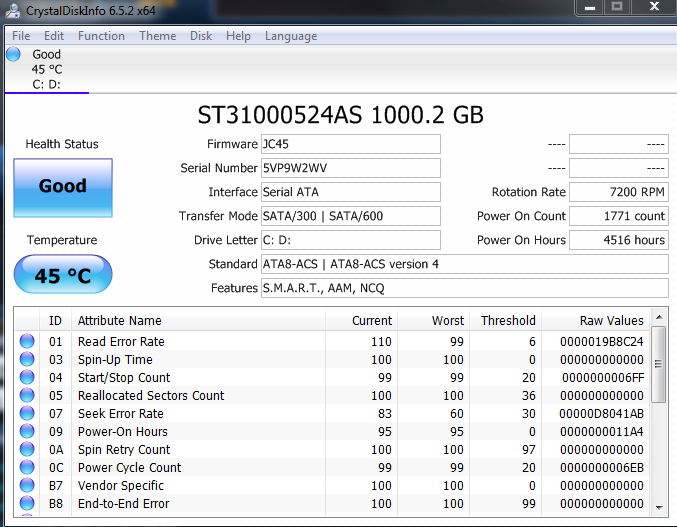Click the Standard field ATA8-ACS
Image resolution: width=677 pixels, height=527 pixels.
[465, 264]
